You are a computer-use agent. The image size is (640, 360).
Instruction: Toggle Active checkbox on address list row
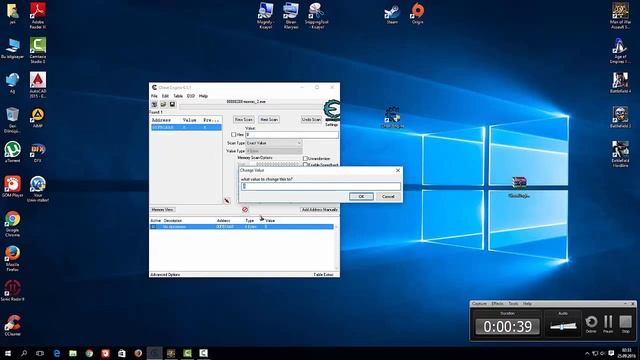click(x=153, y=227)
